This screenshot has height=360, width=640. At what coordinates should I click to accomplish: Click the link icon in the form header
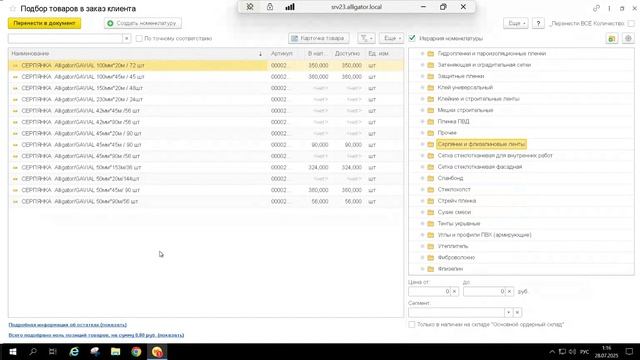(596, 8)
